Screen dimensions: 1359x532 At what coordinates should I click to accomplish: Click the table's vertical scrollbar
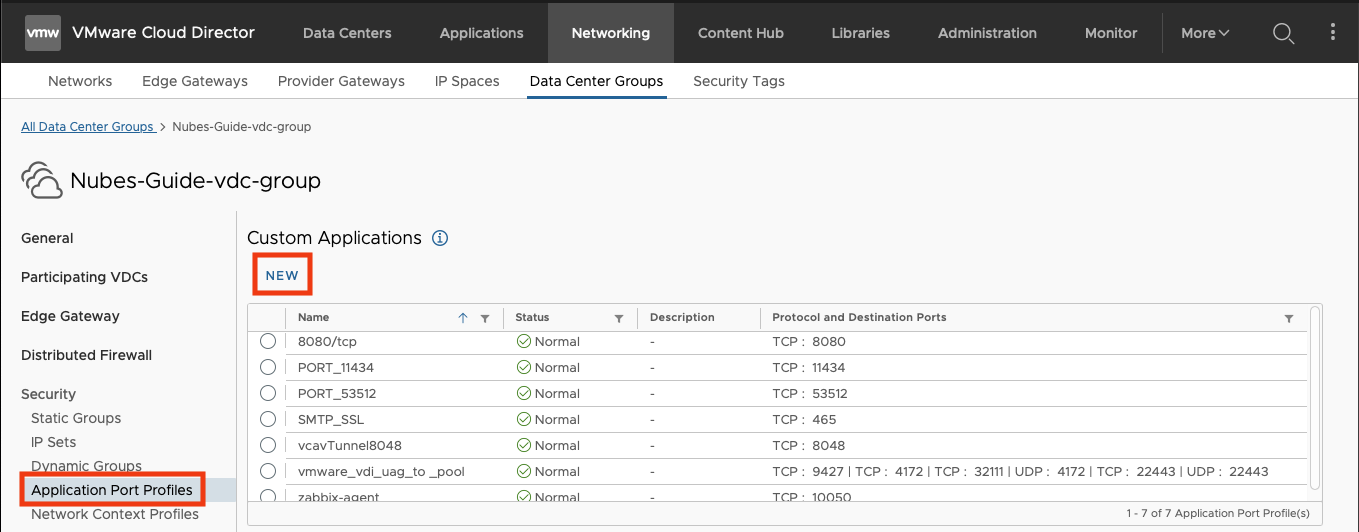click(1314, 399)
